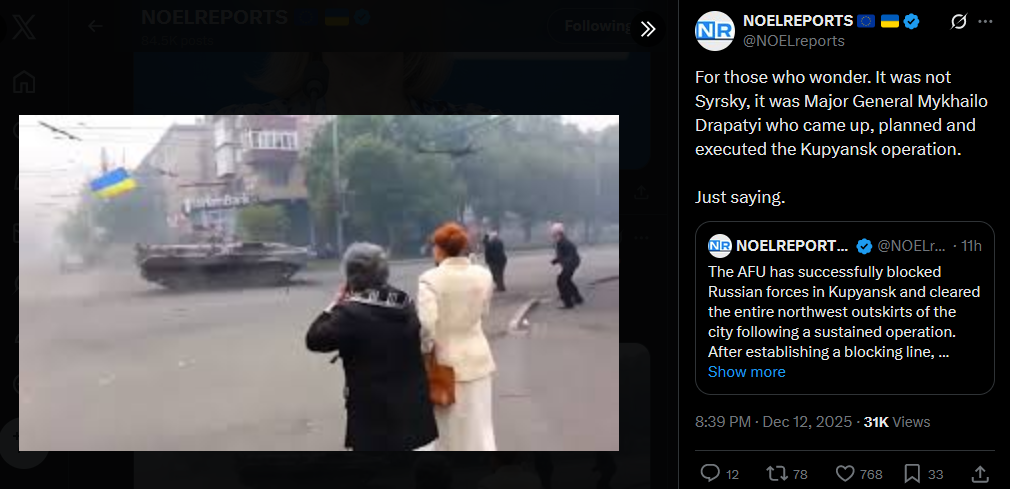
Task: Click the video image of the tank
Action: [x=319, y=283]
